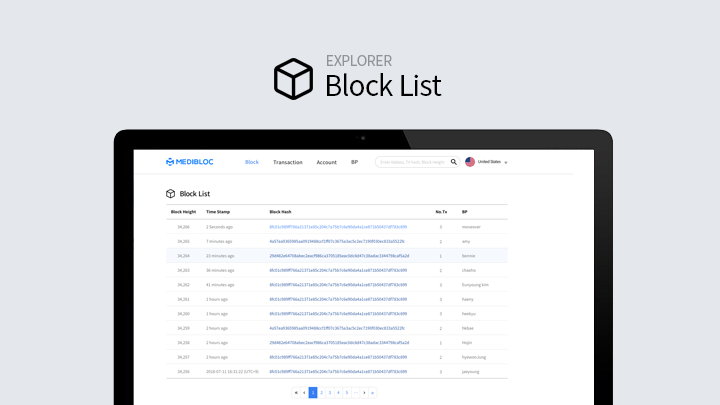Click BP name "heekyu"
Viewport: 720px width, 405px height.
point(469,314)
